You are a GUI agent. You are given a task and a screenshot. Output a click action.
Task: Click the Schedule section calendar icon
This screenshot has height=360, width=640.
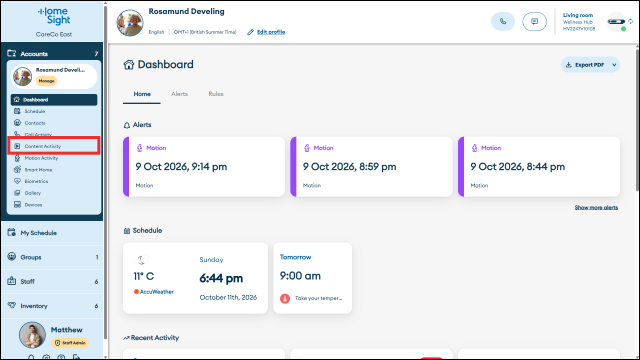(127, 231)
